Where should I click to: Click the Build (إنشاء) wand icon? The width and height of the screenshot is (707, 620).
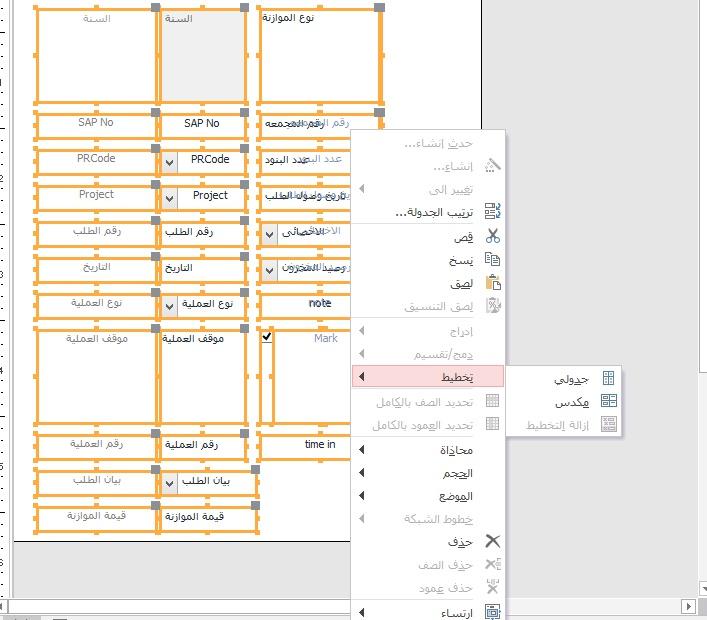(492, 165)
